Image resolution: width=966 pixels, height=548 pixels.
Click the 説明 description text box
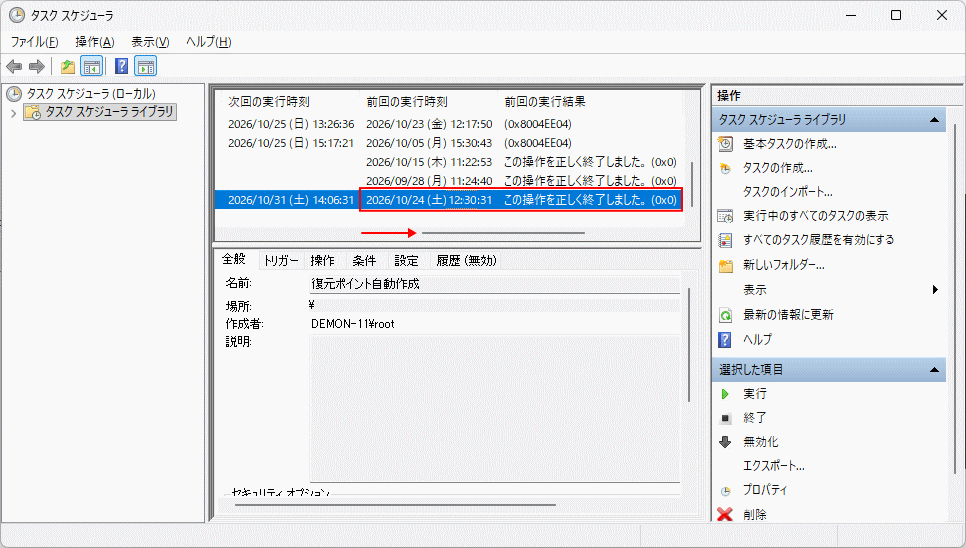pos(495,408)
